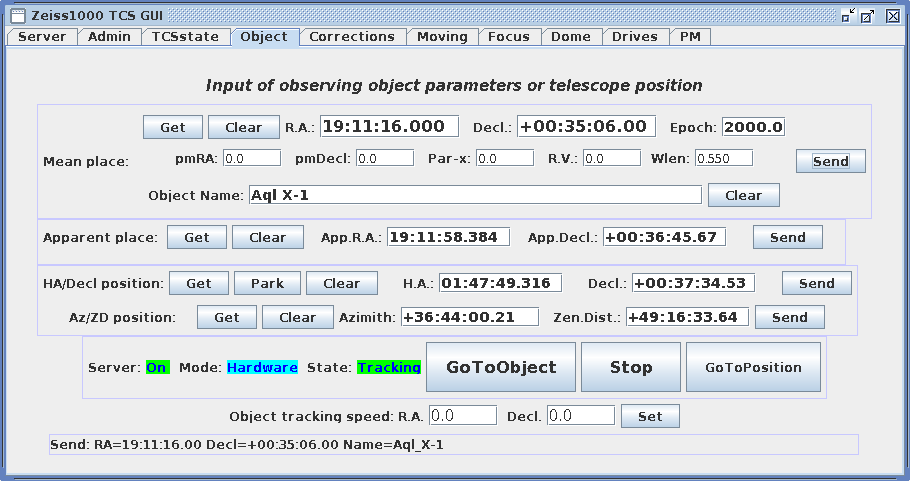Stop the telescope with Stop button
The width and height of the screenshot is (910, 481).
631,367
